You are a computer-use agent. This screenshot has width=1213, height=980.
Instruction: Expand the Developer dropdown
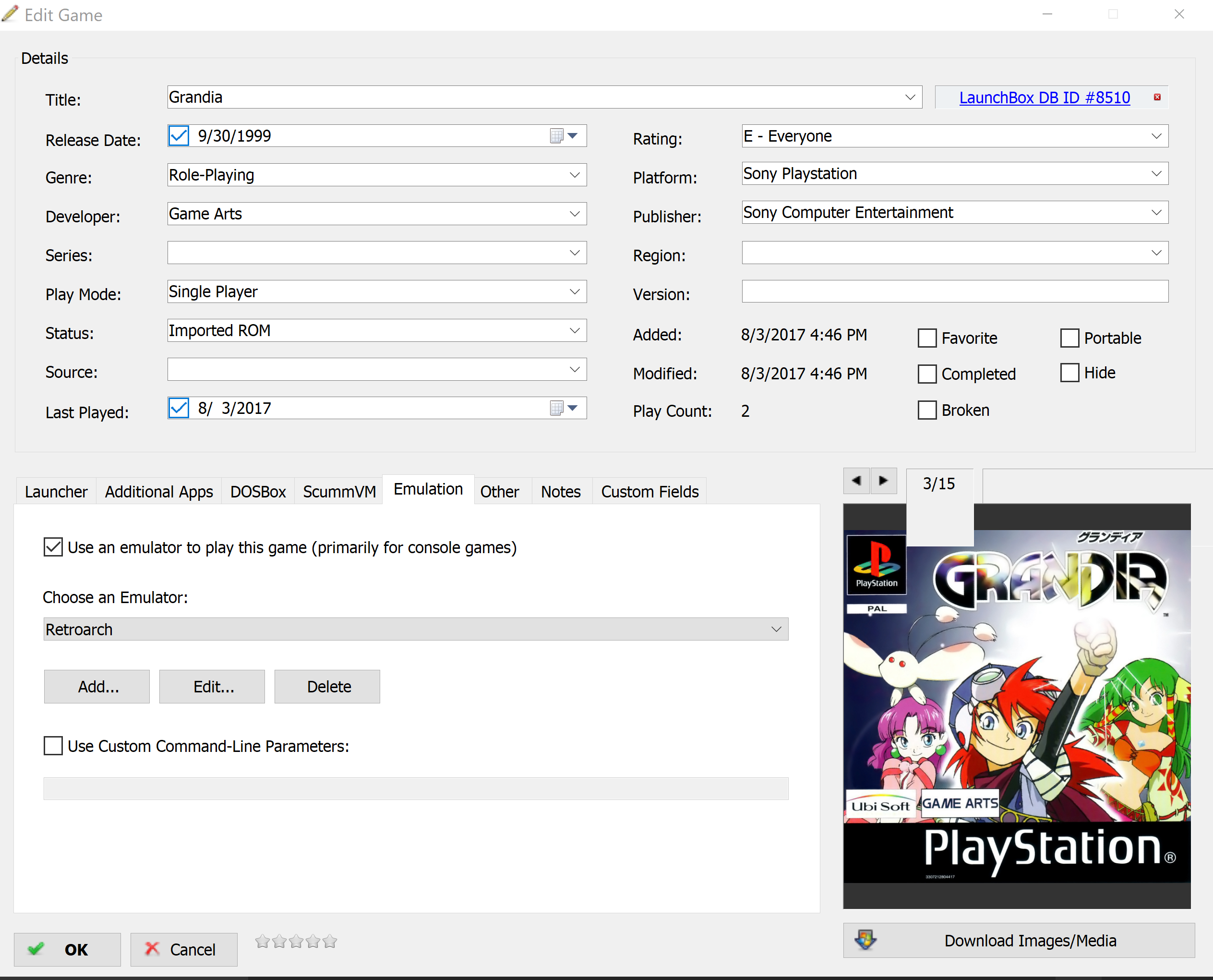tap(575, 214)
